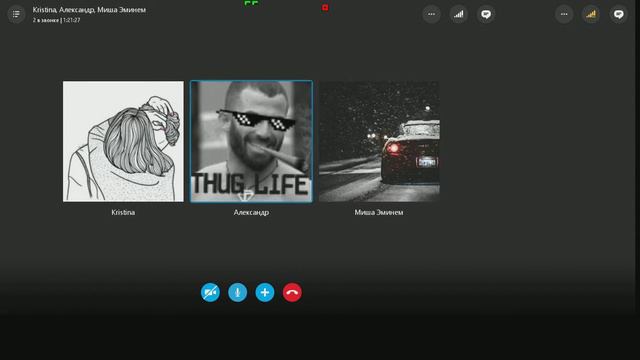
Task: Click the Миша Эминем name label
Action: pyautogui.click(x=379, y=212)
